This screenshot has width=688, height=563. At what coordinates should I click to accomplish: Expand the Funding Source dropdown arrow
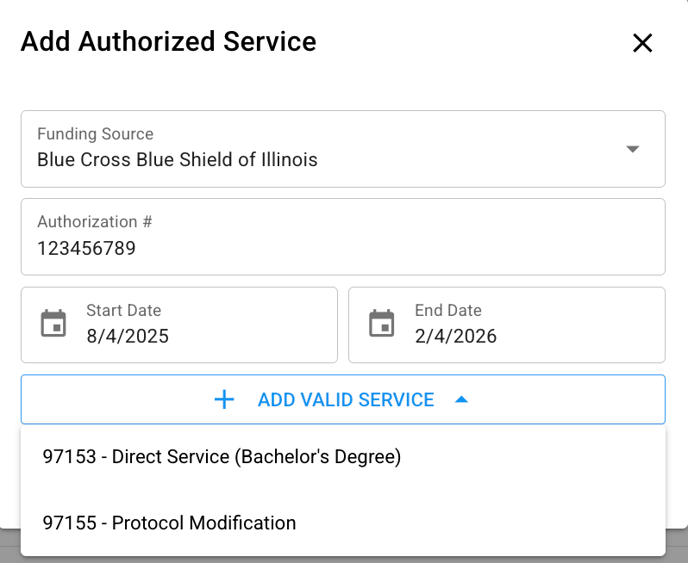pos(632,149)
